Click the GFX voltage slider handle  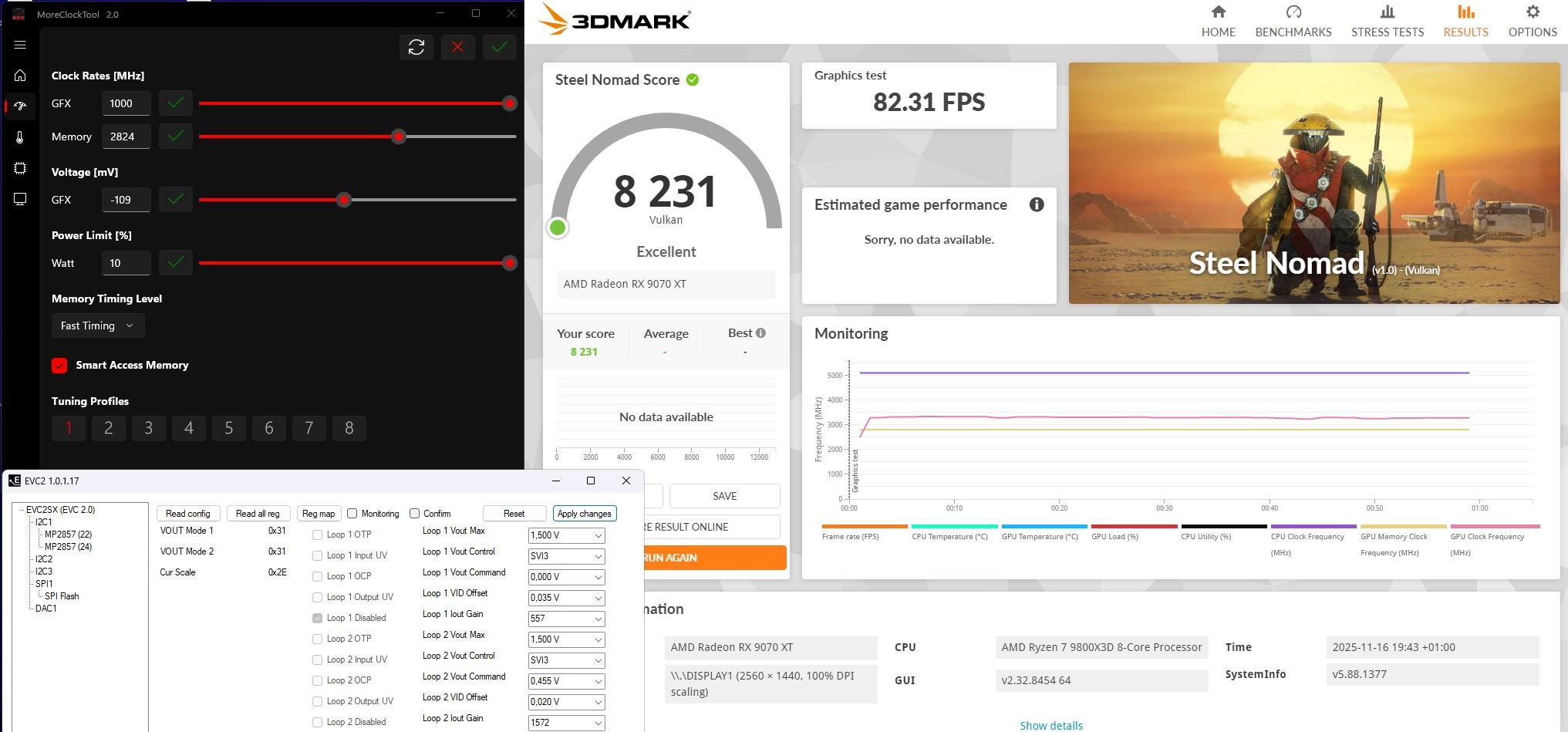345,200
